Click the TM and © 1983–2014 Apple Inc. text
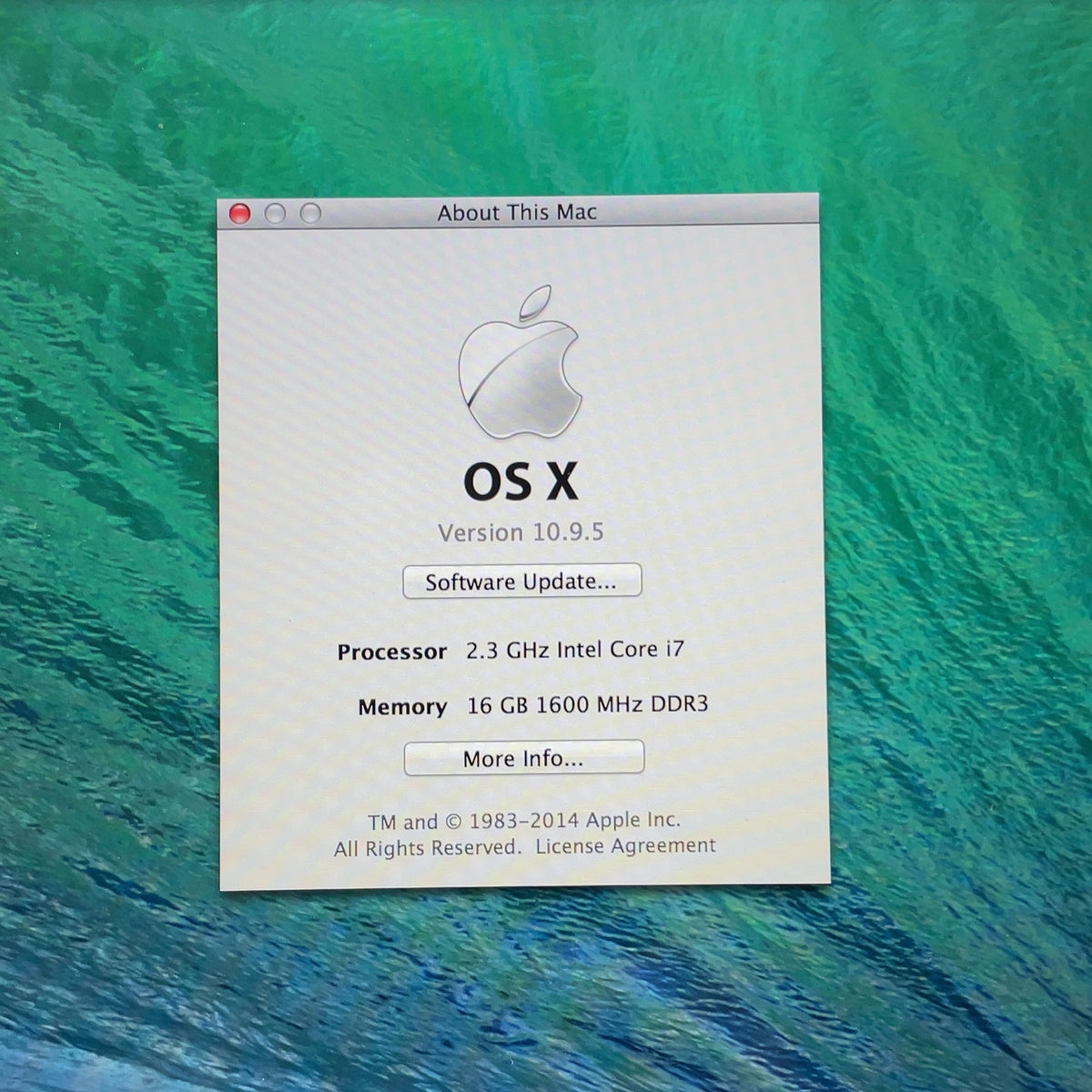 524,821
